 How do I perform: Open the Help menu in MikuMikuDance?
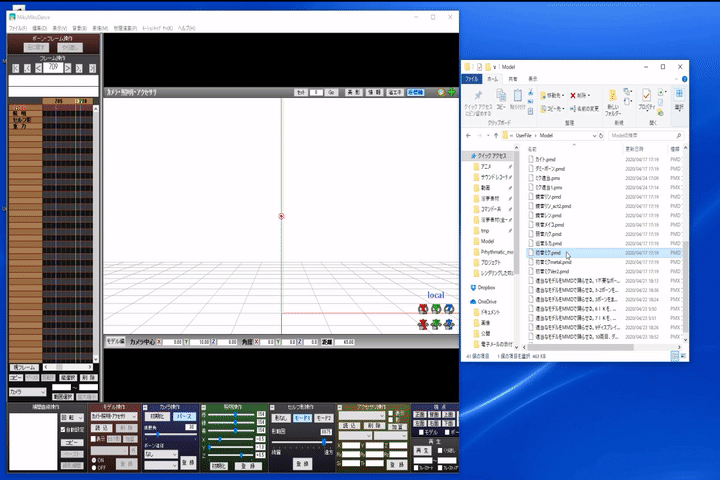click(186, 28)
